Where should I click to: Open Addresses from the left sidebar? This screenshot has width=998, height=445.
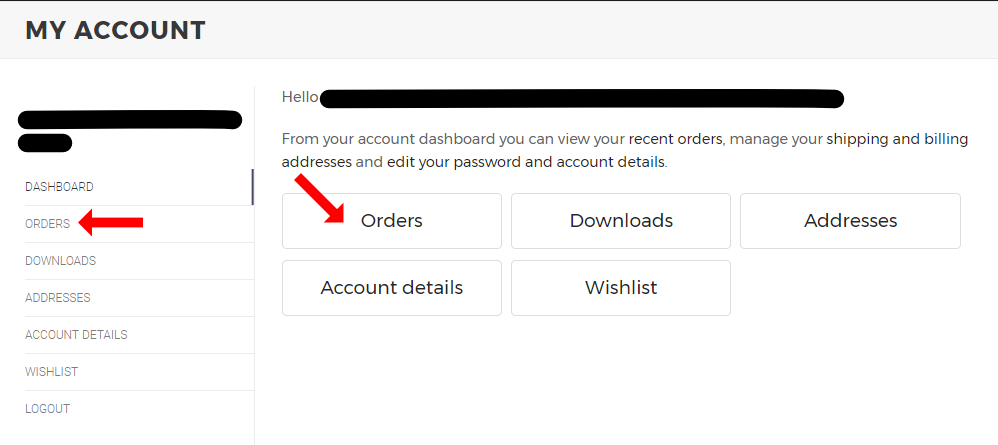coord(58,298)
